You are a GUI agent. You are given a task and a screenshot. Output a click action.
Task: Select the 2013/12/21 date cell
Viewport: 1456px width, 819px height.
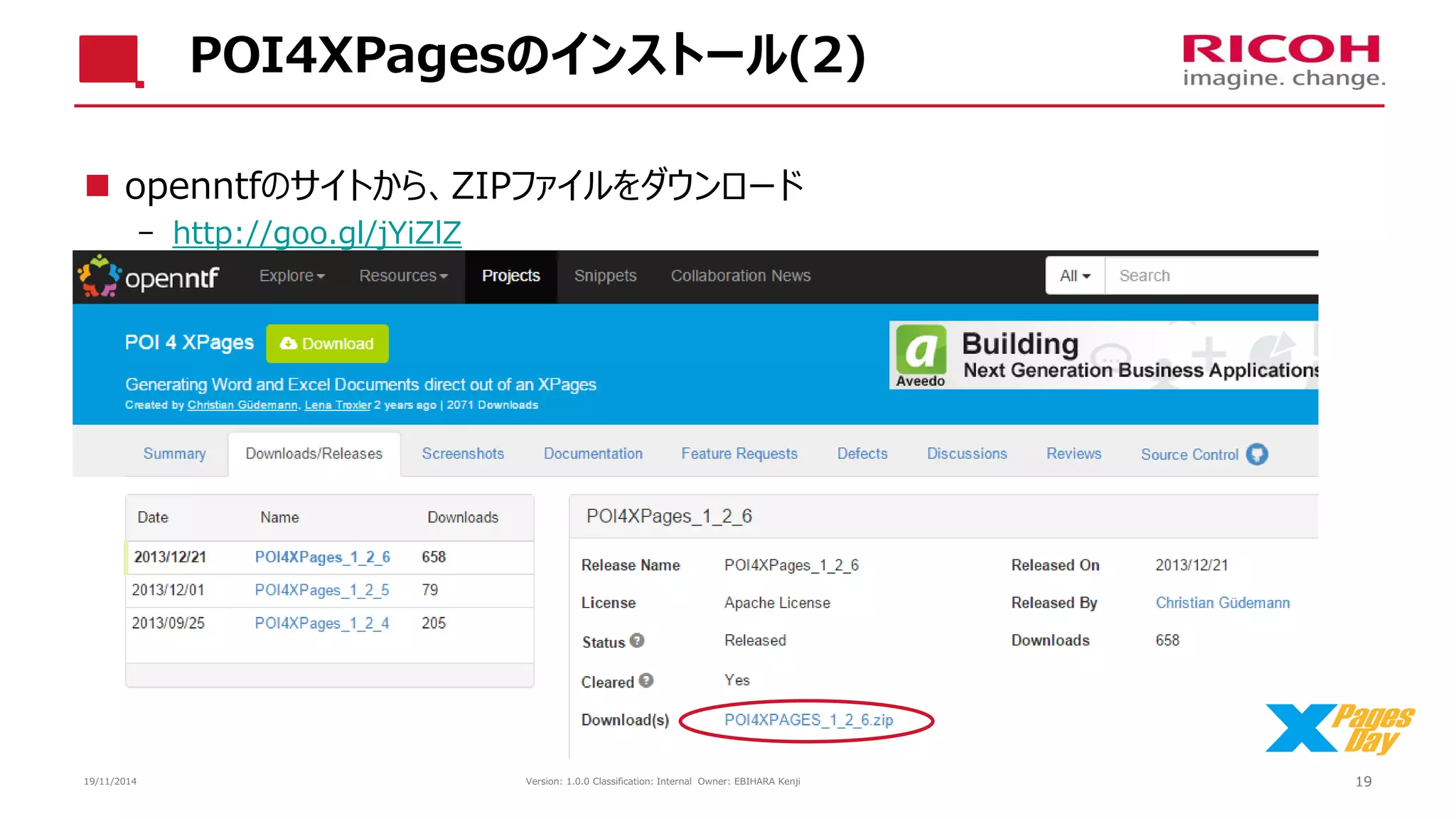pos(170,557)
